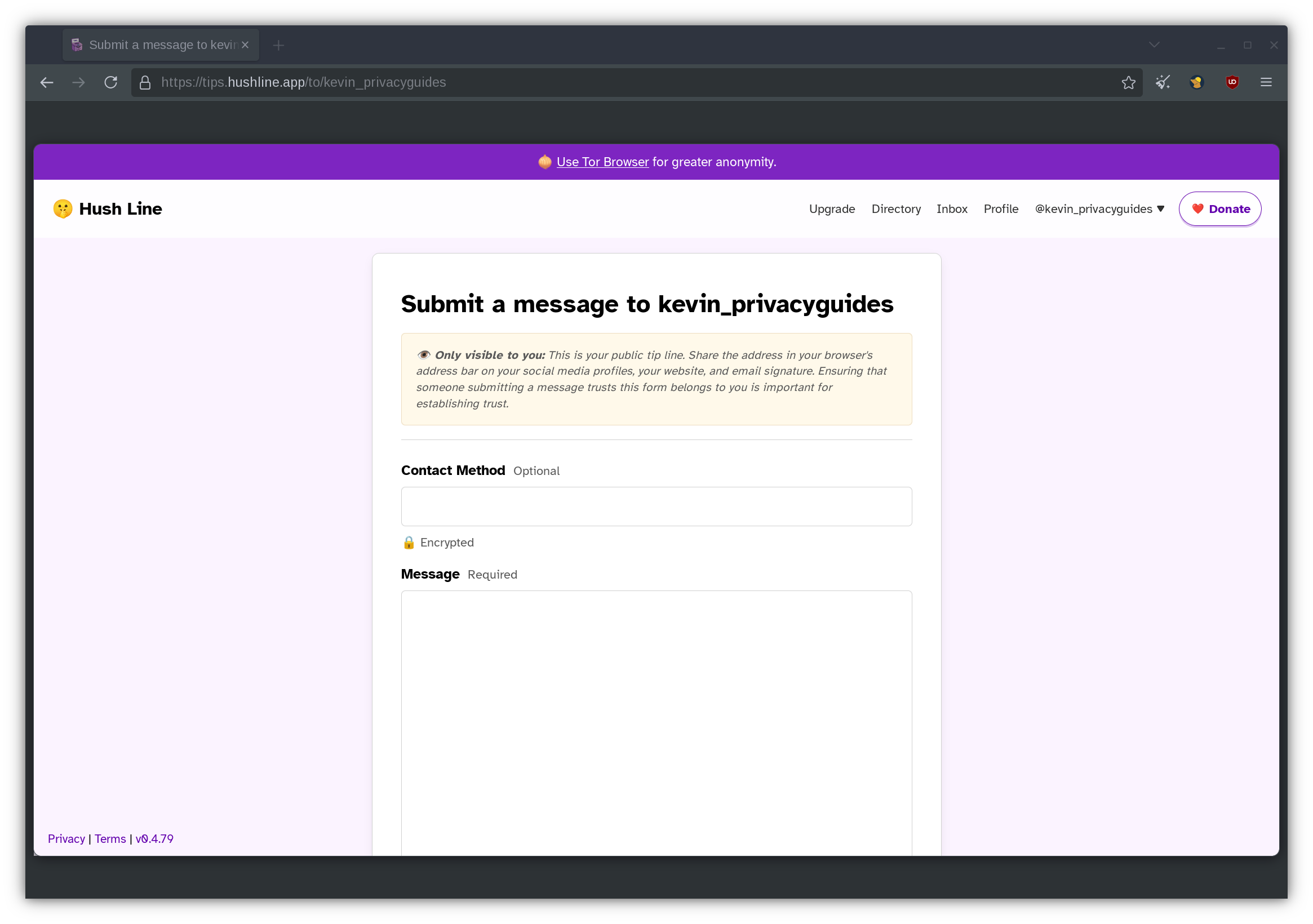Focus the Message text area
Screen dimensions: 1313x924
[656, 721]
